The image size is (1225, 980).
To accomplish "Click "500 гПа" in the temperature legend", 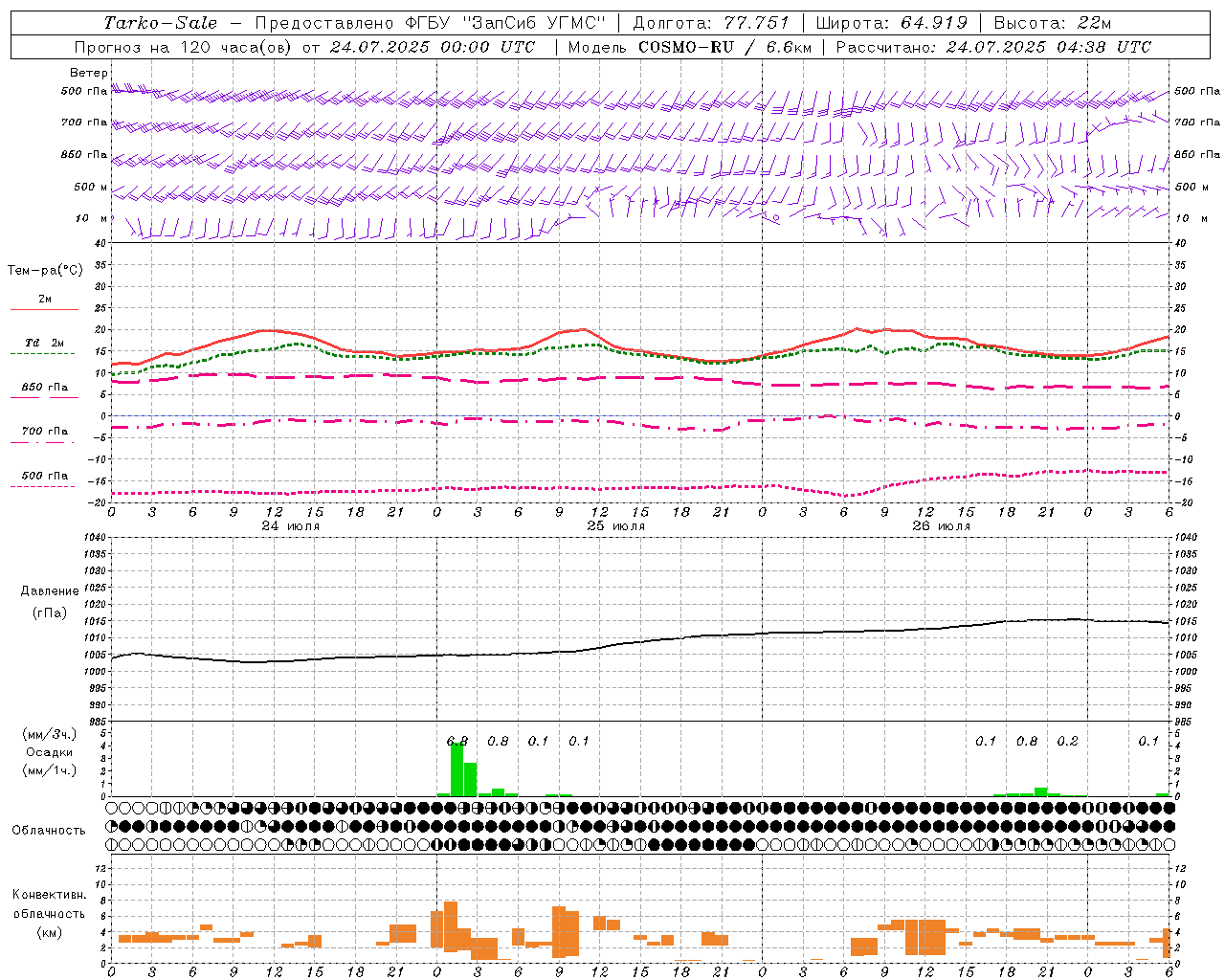I will point(45,475).
